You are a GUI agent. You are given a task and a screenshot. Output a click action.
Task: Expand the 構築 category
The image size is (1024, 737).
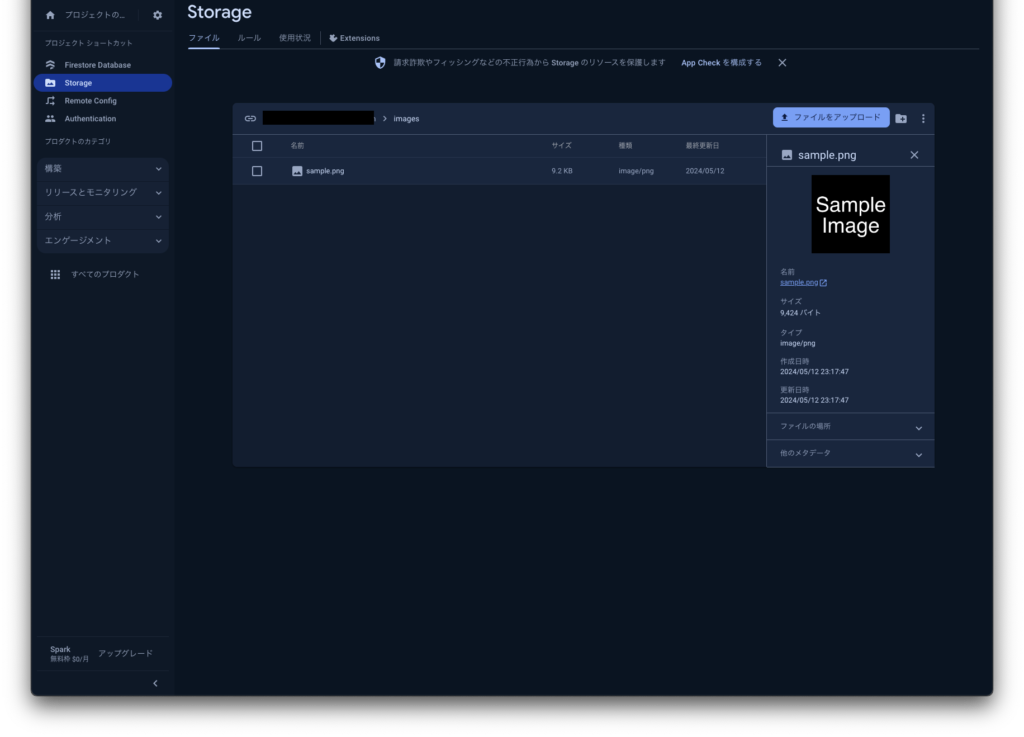103,169
